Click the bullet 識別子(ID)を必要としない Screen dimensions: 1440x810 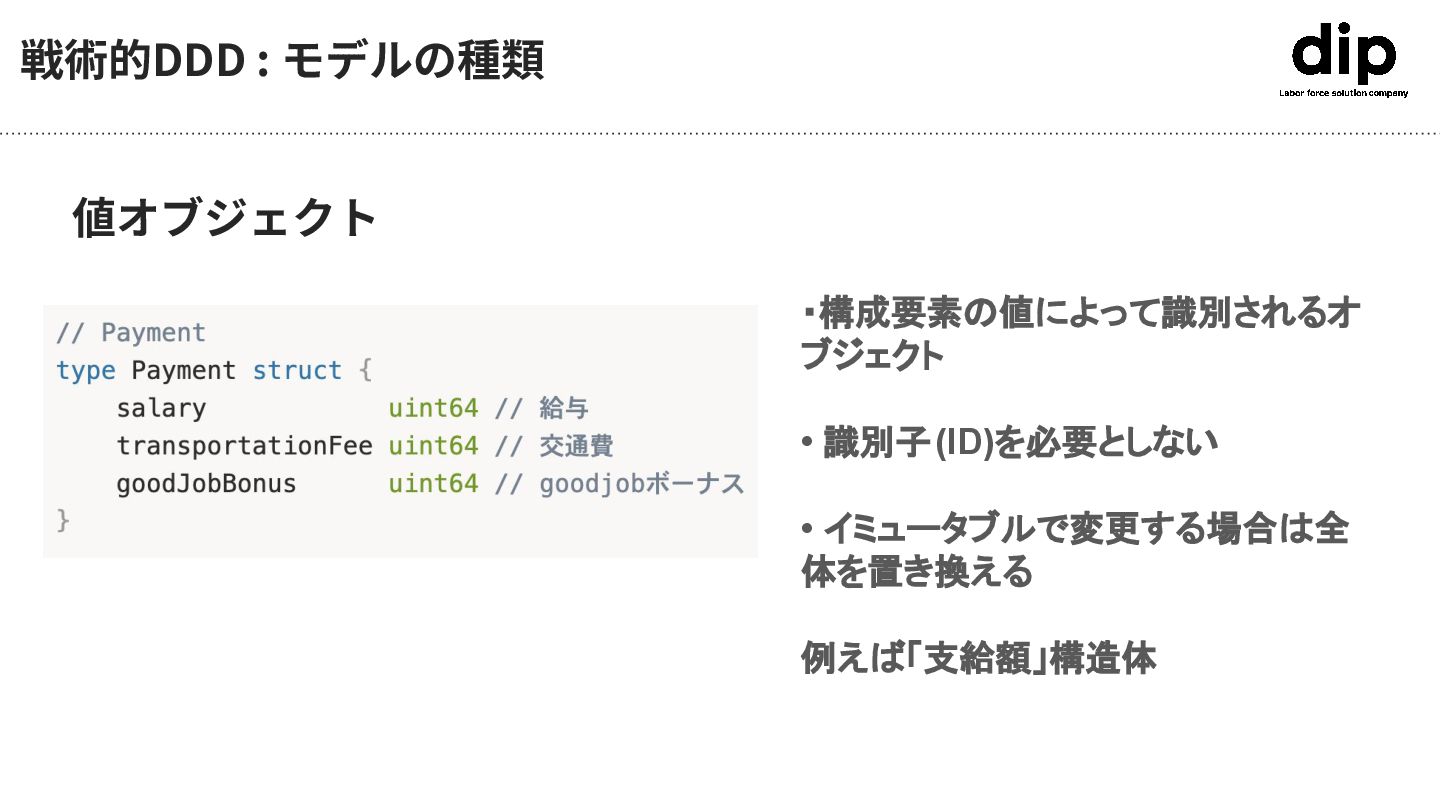pos(1010,442)
